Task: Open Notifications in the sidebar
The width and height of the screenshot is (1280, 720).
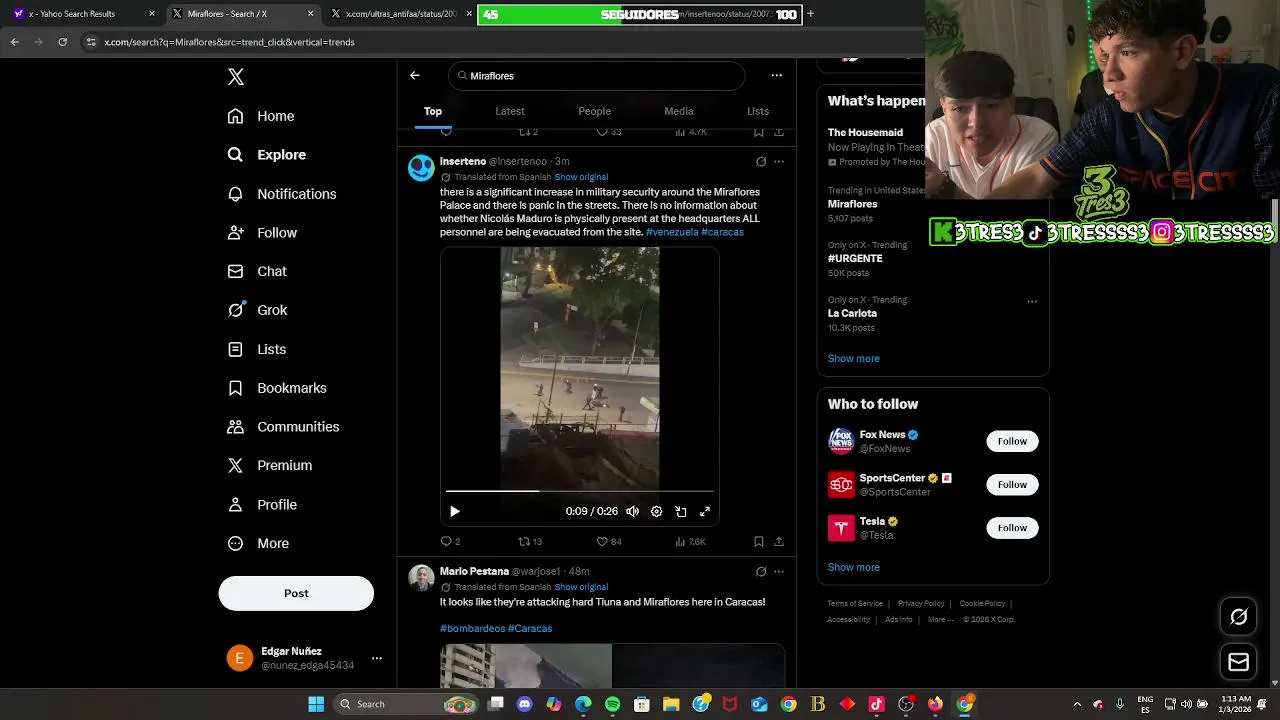Action: tap(282, 194)
